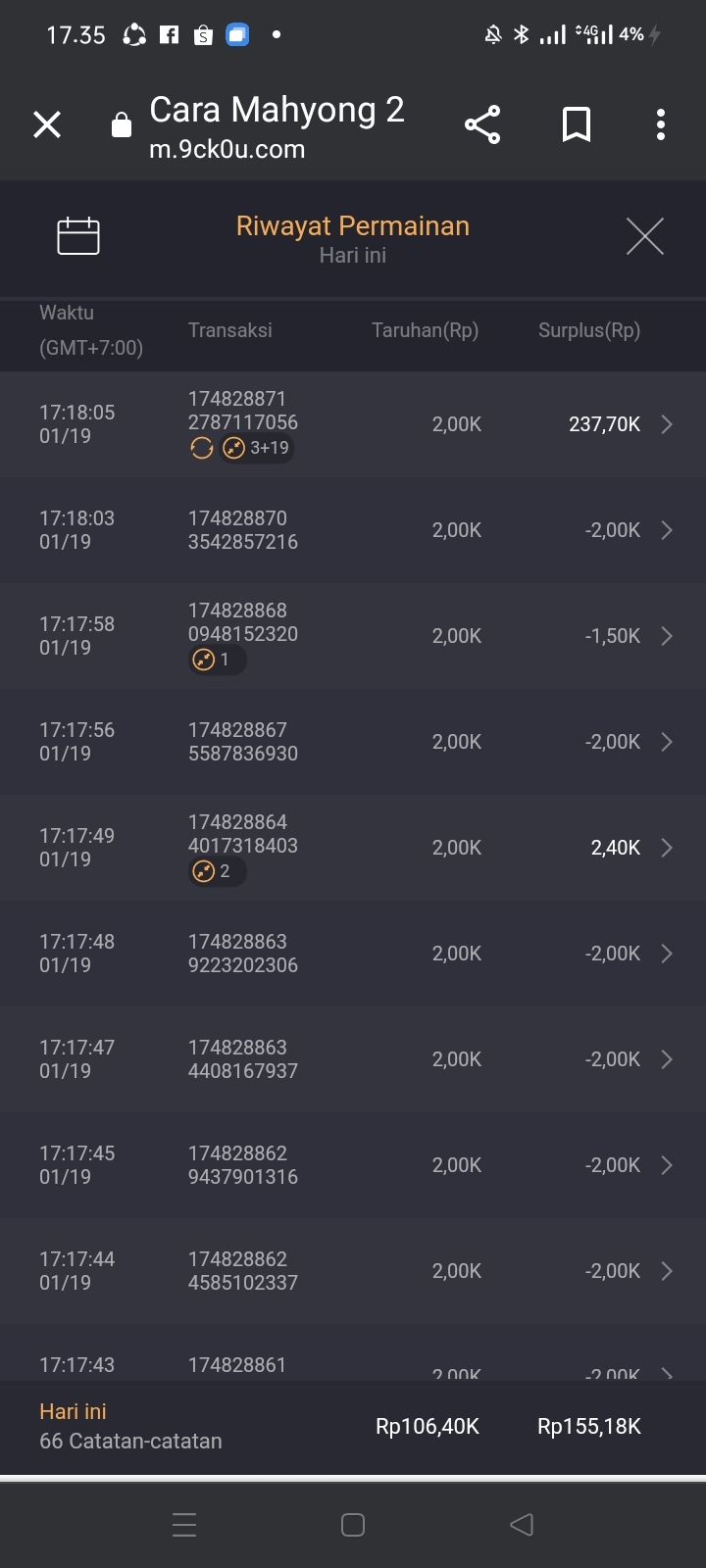Tap the Riwayat Permainan title
This screenshot has width=706, height=1568.
coord(353,226)
